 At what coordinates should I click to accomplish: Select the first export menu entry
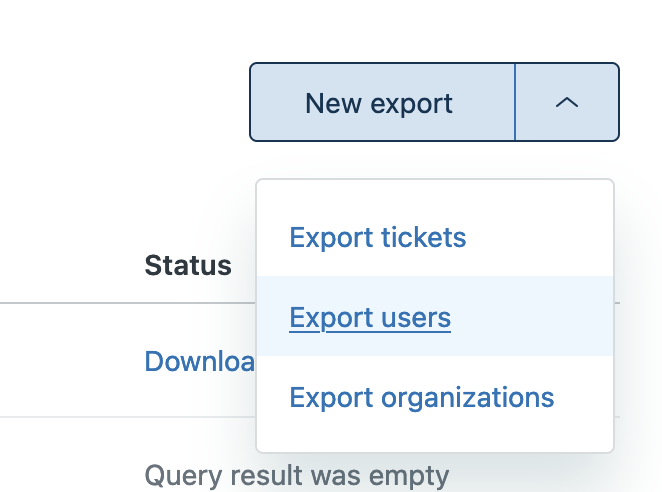tap(378, 238)
